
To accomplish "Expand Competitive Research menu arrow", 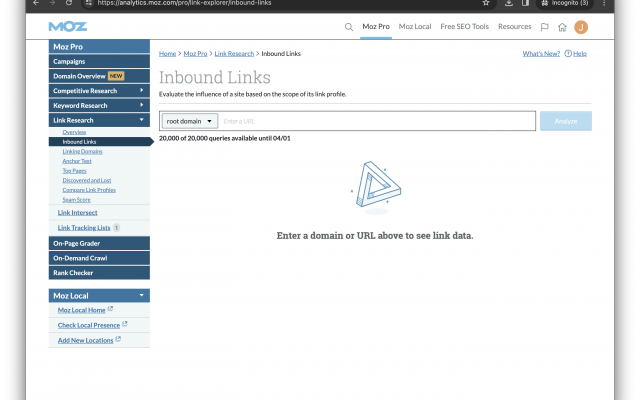I will coord(142,90).
